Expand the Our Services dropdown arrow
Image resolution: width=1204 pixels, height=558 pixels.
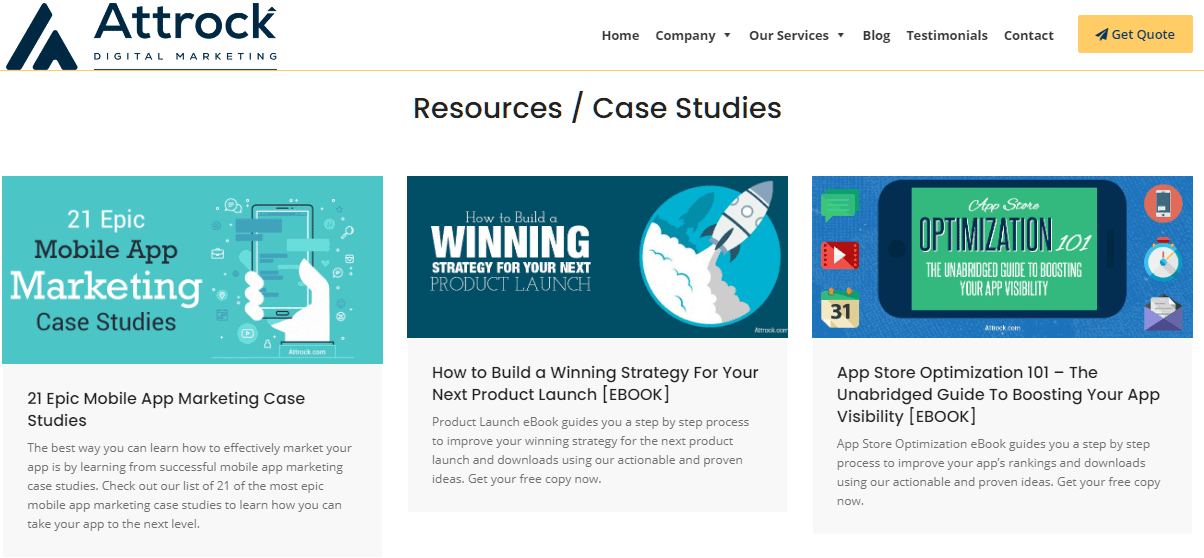click(841, 36)
